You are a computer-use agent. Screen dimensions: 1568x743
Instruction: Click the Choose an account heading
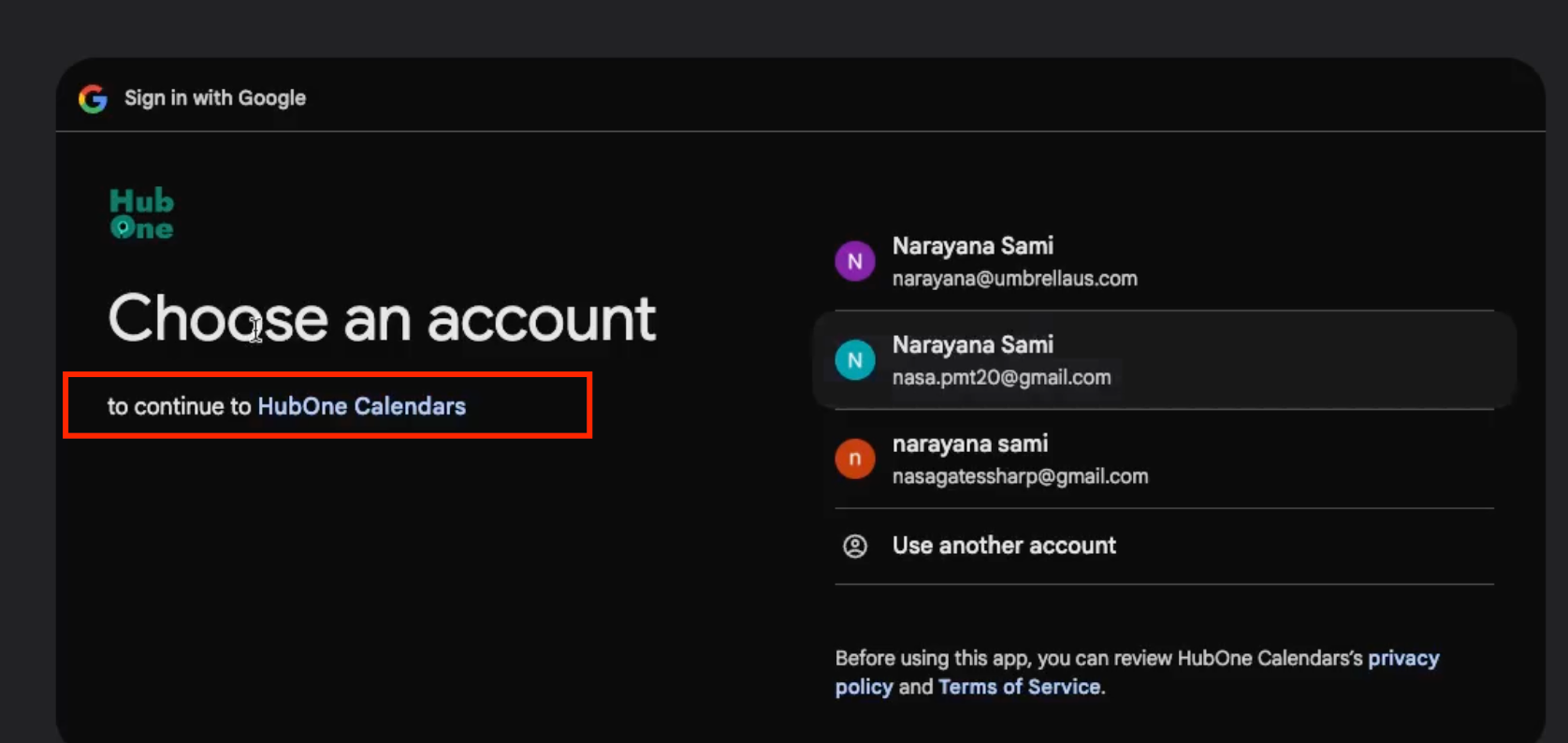382,318
